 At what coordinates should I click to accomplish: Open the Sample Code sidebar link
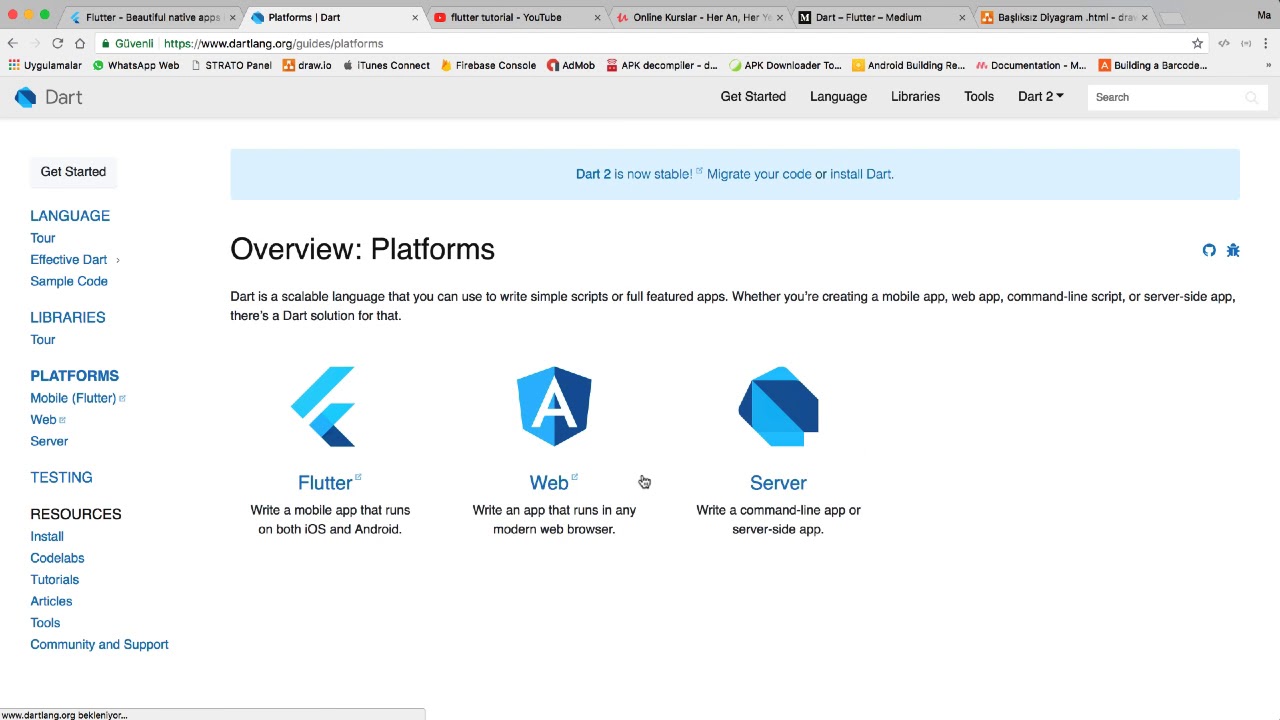click(69, 282)
